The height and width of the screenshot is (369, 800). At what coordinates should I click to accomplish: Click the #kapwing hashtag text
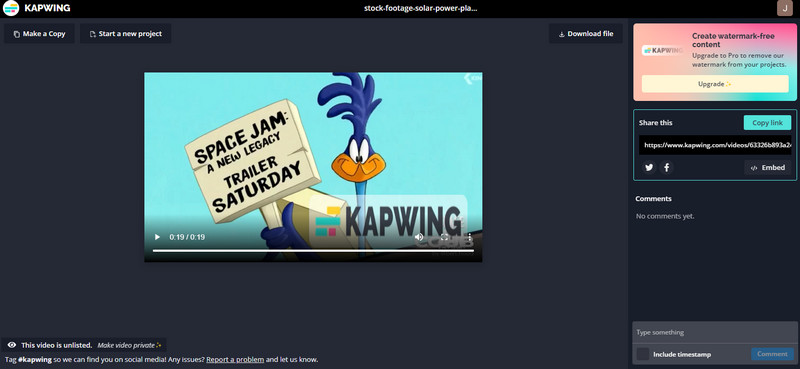(35, 359)
